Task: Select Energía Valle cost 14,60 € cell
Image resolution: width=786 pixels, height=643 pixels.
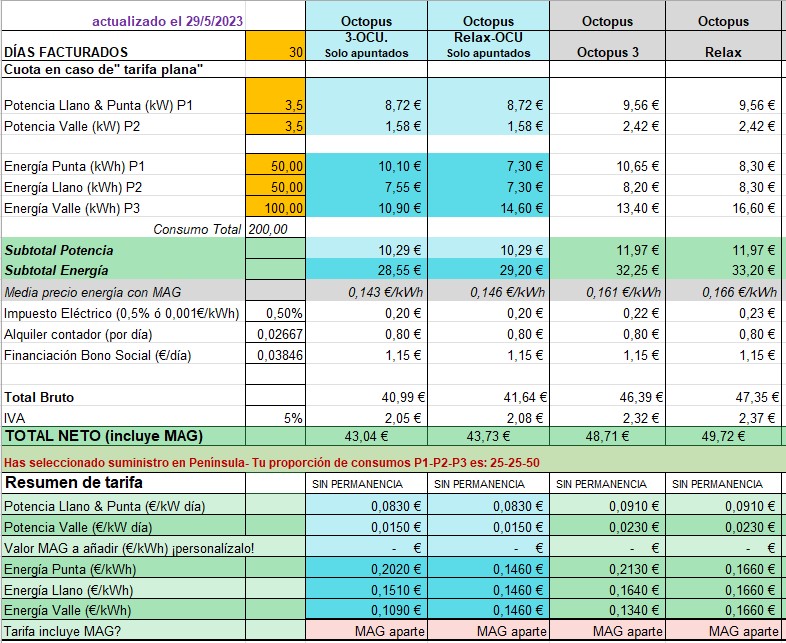Action: pos(488,206)
